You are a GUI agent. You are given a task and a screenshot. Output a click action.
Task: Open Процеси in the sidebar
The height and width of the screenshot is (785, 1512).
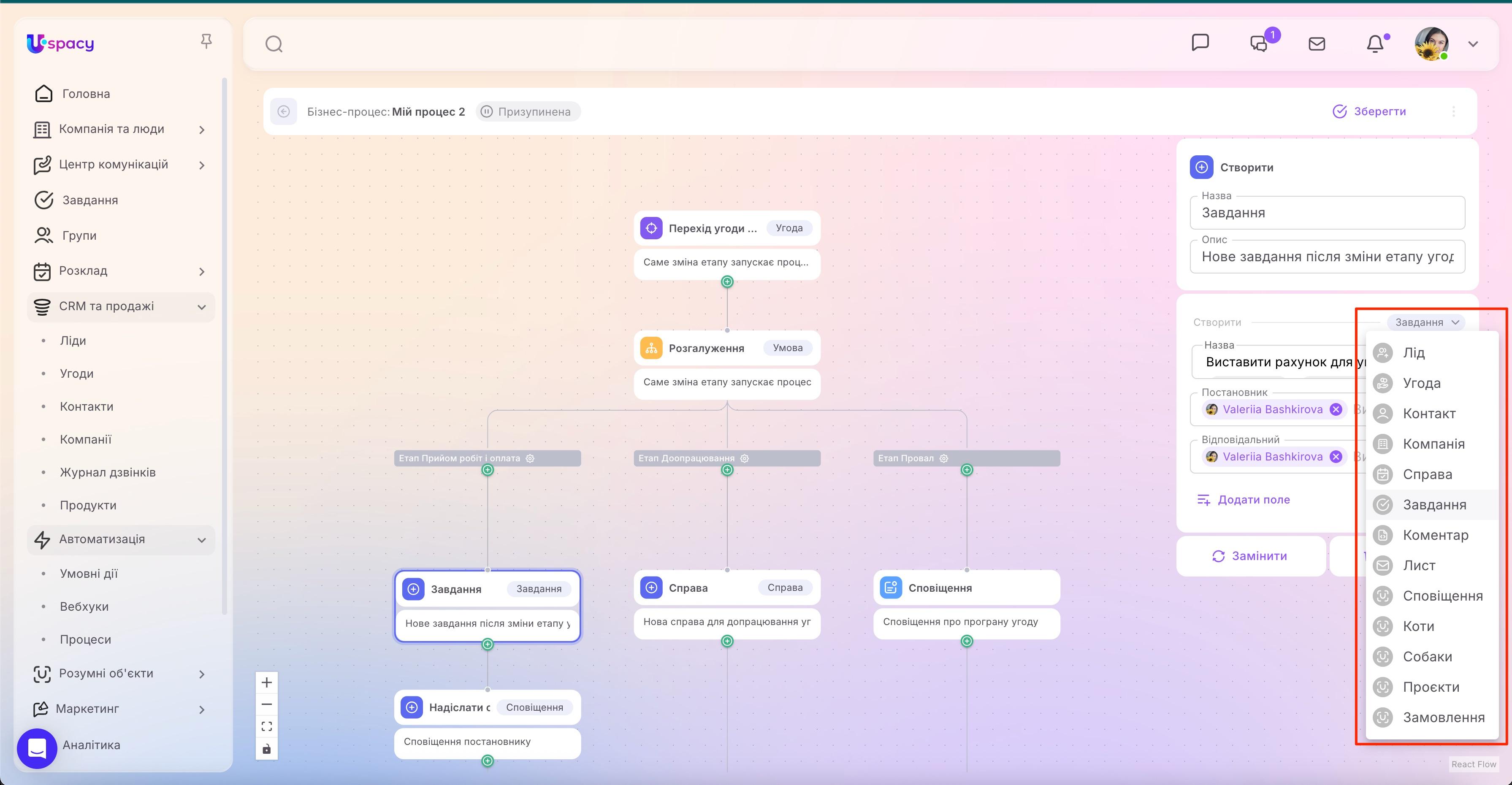click(86, 639)
